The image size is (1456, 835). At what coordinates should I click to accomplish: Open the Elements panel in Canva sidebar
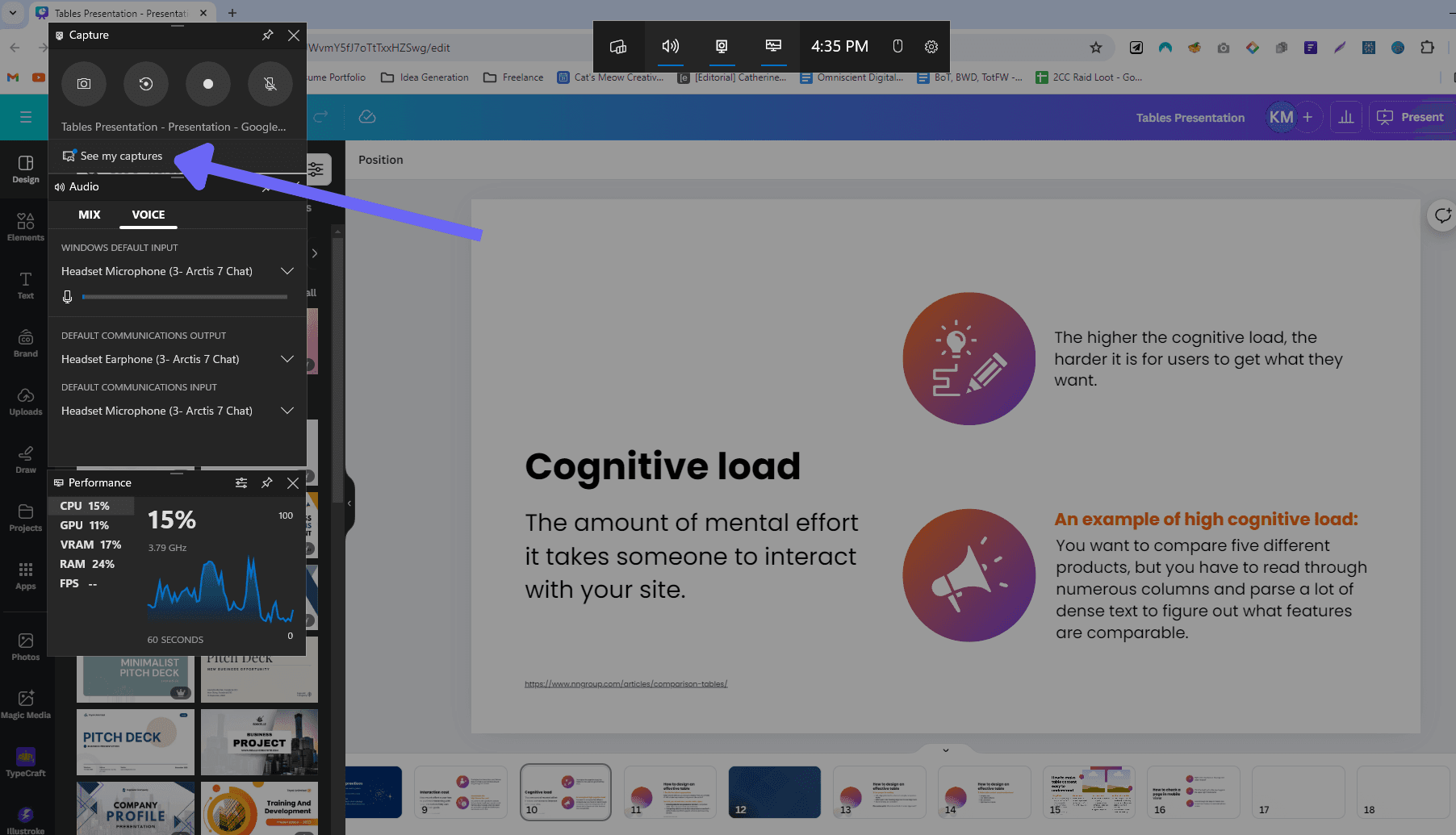(x=26, y=227)
